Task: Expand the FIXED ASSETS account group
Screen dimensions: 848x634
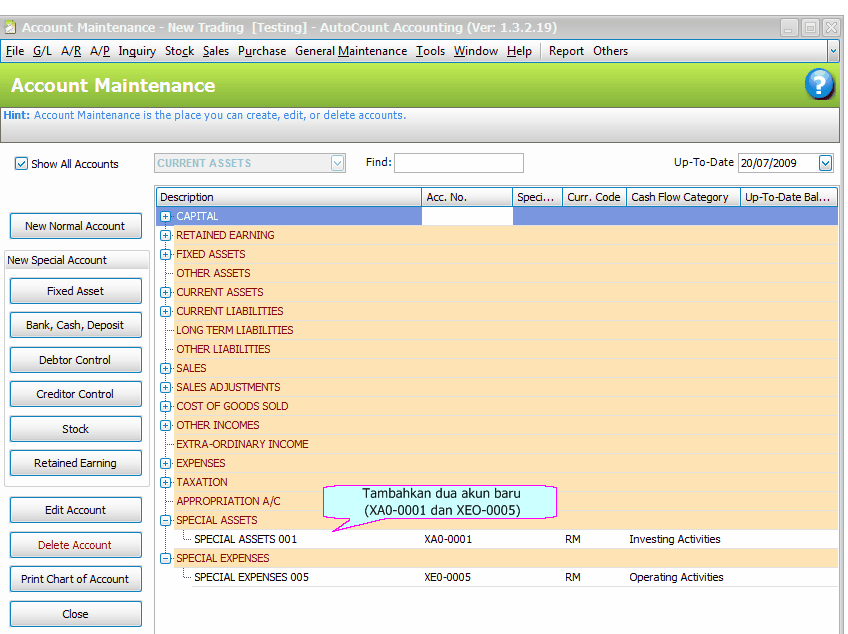Action: point(166,254)
